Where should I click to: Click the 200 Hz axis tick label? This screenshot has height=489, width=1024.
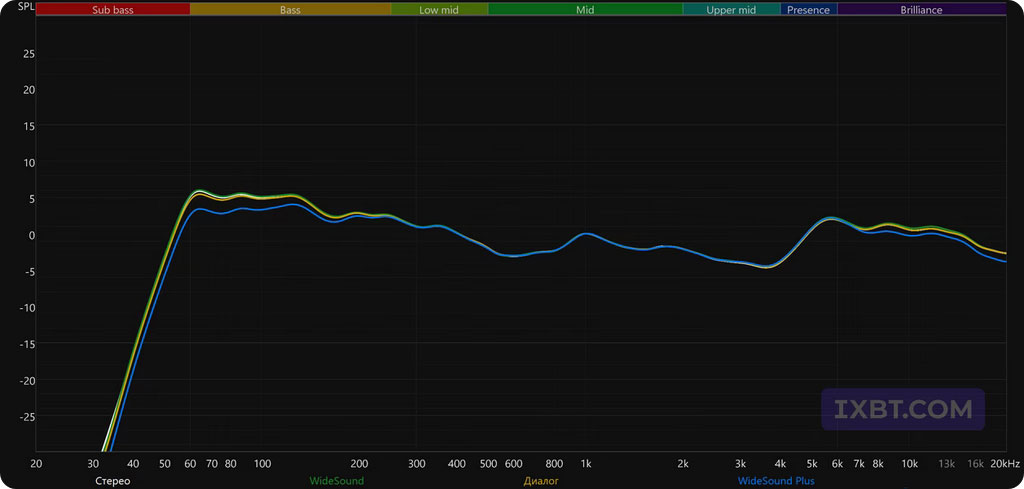[360, 464]
